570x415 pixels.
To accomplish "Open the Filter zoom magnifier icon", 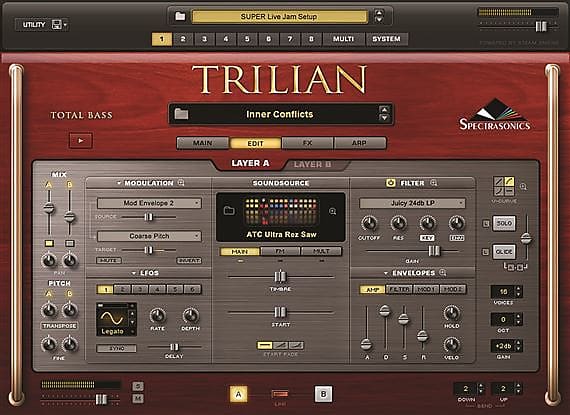I will [x=434, y=183].
